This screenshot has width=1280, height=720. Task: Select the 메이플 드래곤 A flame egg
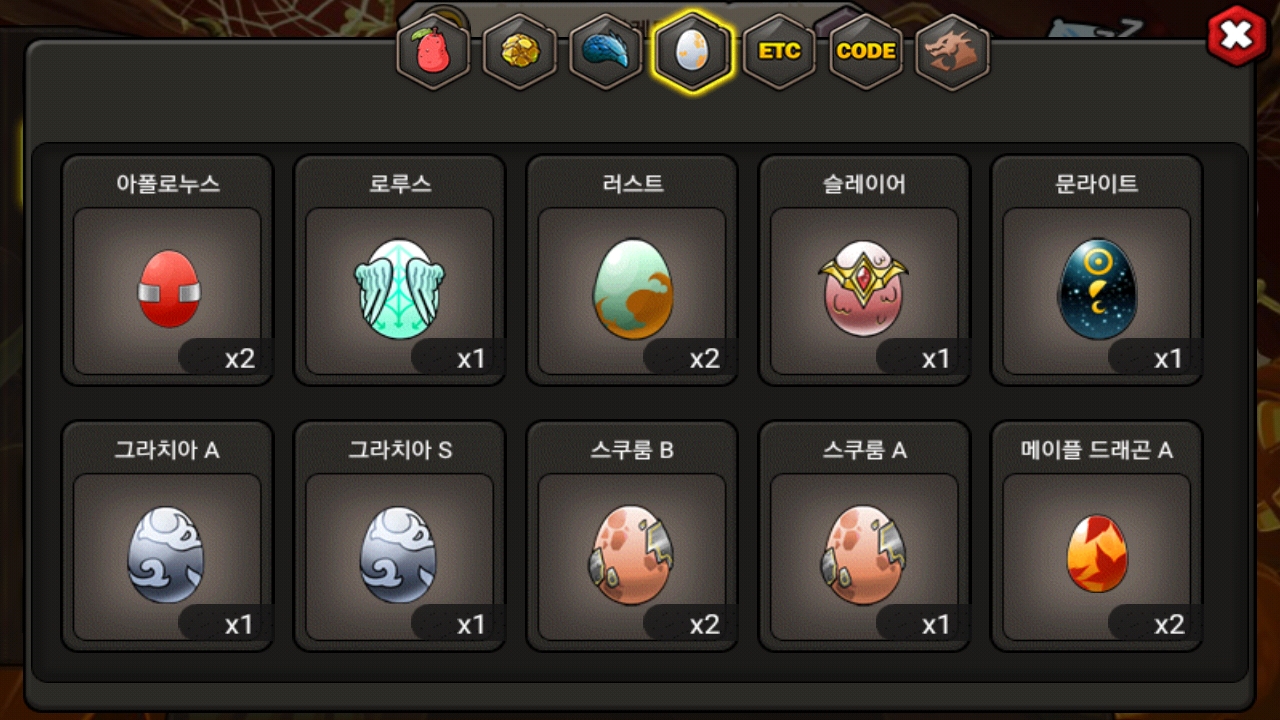(x=1096, y=536)
